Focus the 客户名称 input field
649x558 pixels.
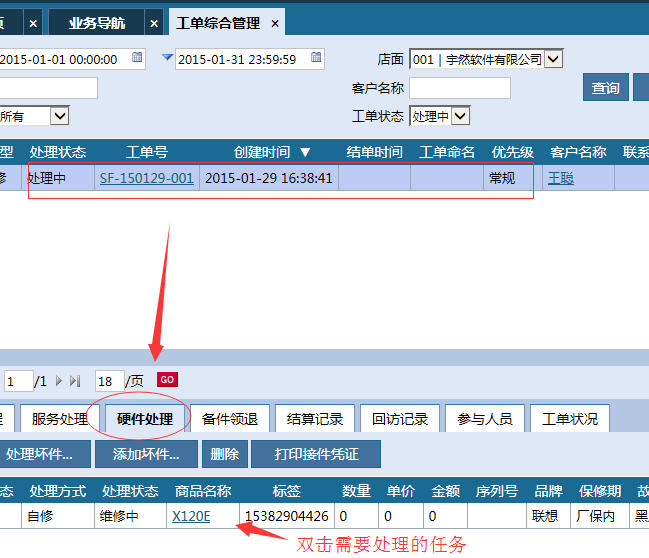(460, 88)
